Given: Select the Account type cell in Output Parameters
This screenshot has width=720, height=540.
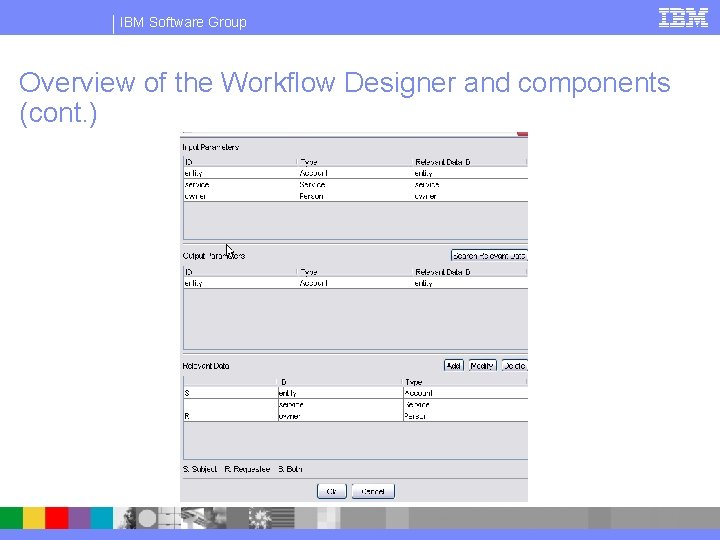Looking at the screenshot, I should [x=355, y=283].
